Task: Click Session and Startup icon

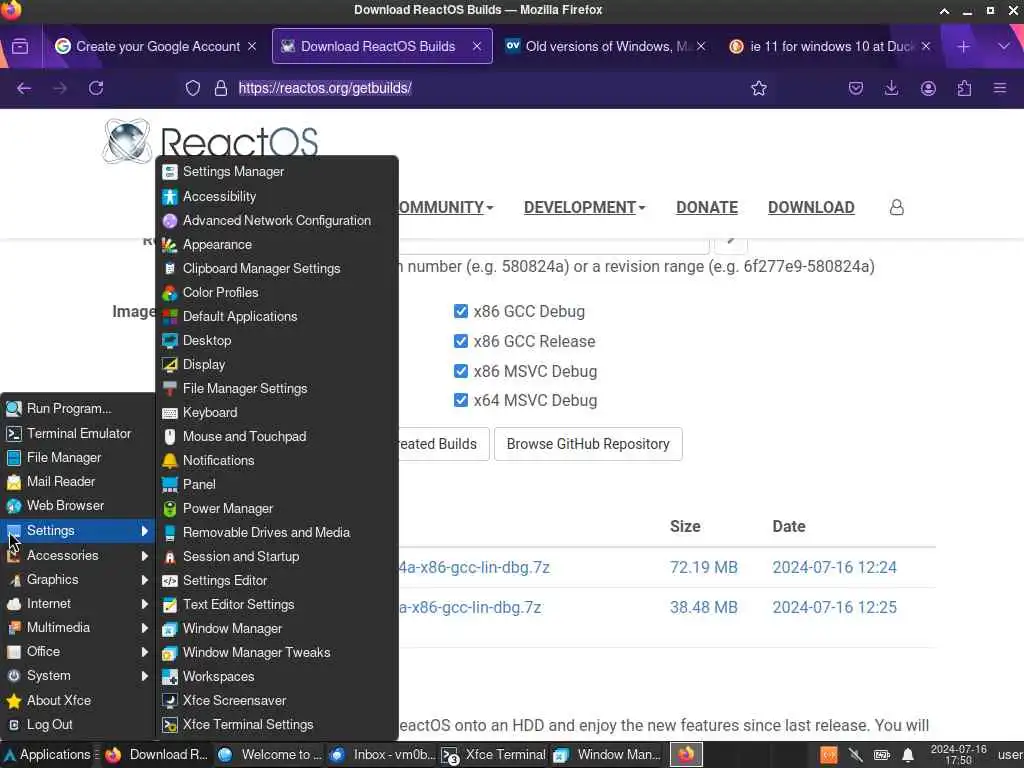Action: pyautogui.click(x=170, y=557)
